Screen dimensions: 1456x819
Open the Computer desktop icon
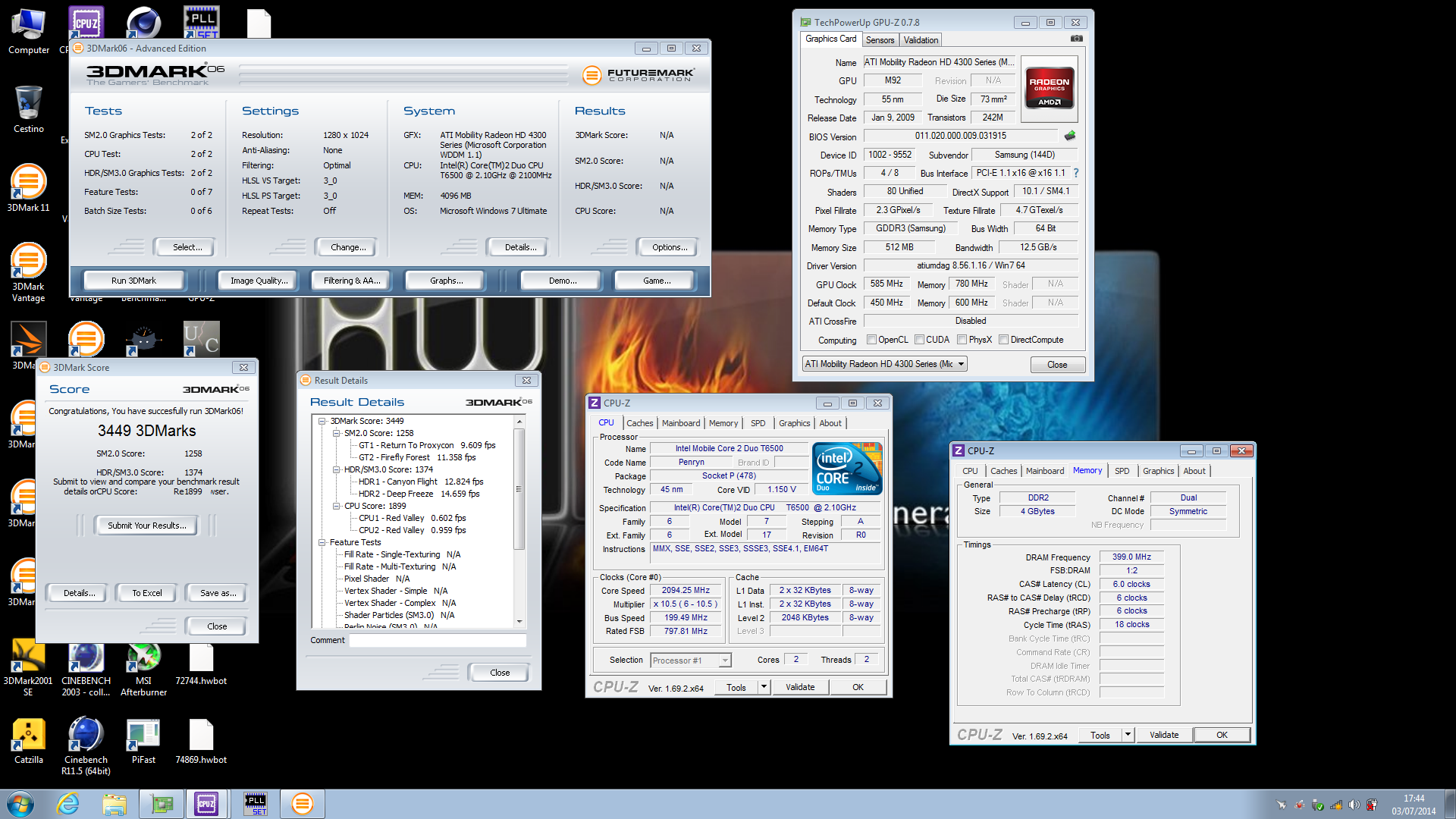tap(29, 32)
